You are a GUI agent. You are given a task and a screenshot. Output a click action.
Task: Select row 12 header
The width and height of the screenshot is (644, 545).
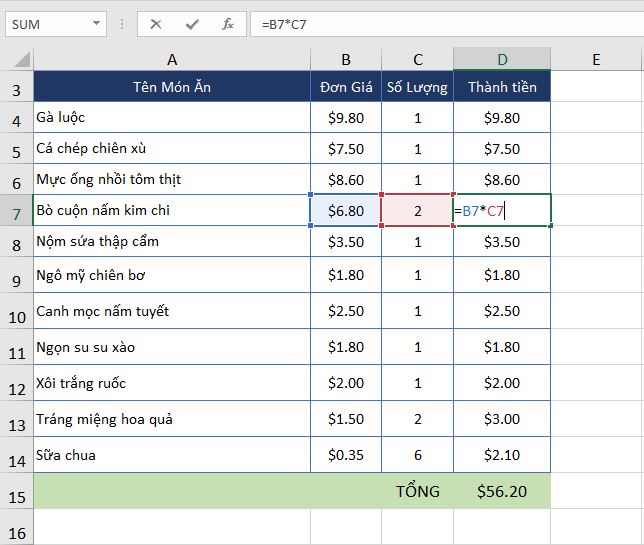point(16,383)
